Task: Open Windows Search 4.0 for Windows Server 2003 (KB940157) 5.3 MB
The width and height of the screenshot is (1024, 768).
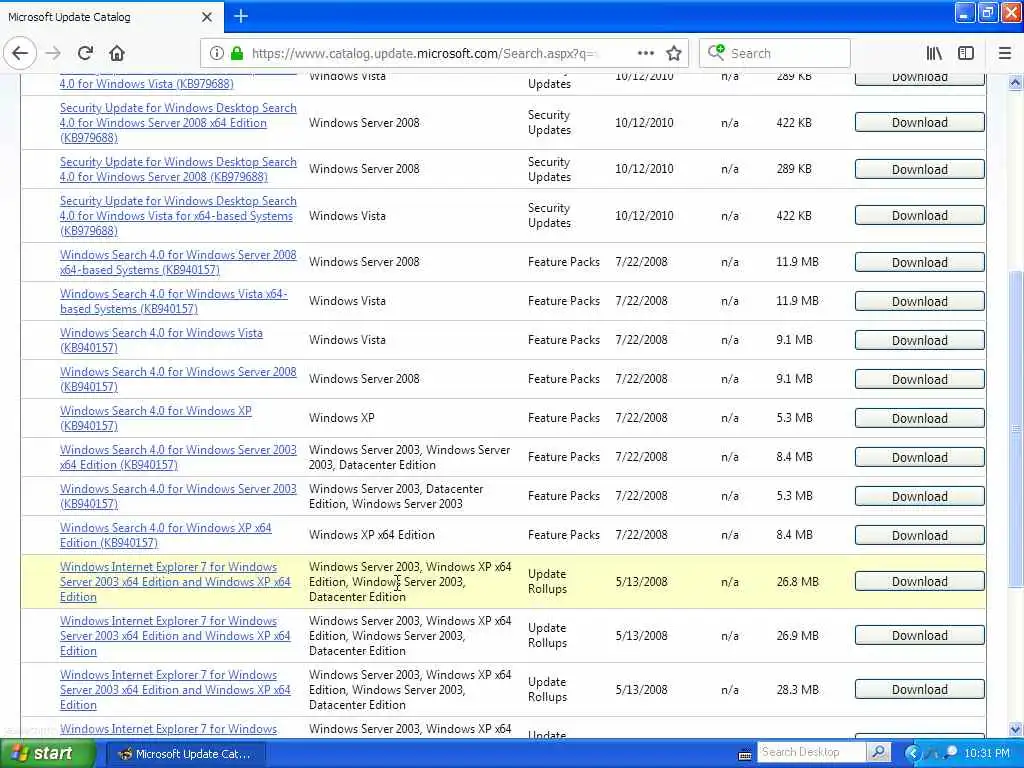Action: tap(178, 496)
